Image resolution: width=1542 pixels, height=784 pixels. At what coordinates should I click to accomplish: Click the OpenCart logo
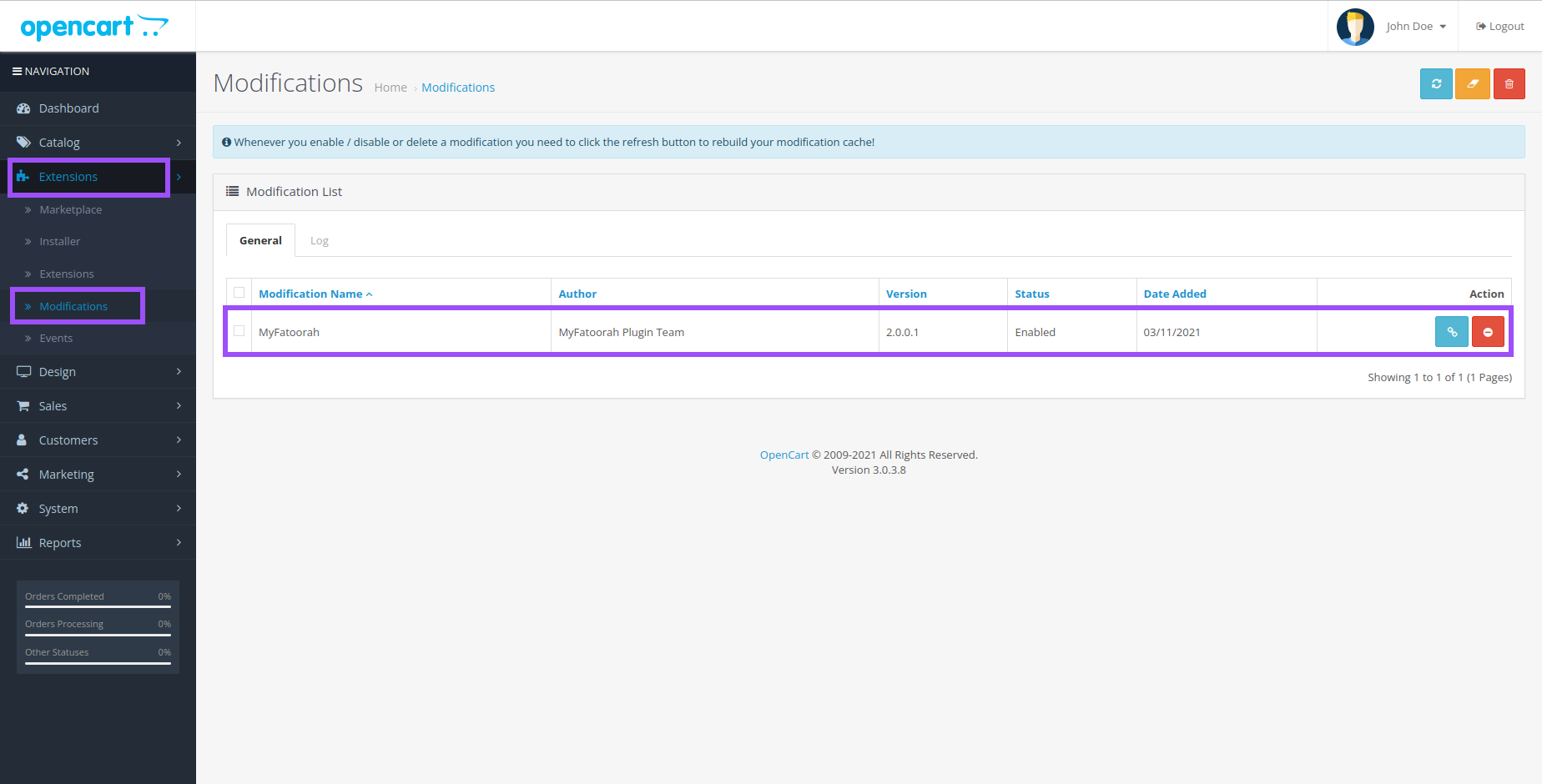click(94, 27)
